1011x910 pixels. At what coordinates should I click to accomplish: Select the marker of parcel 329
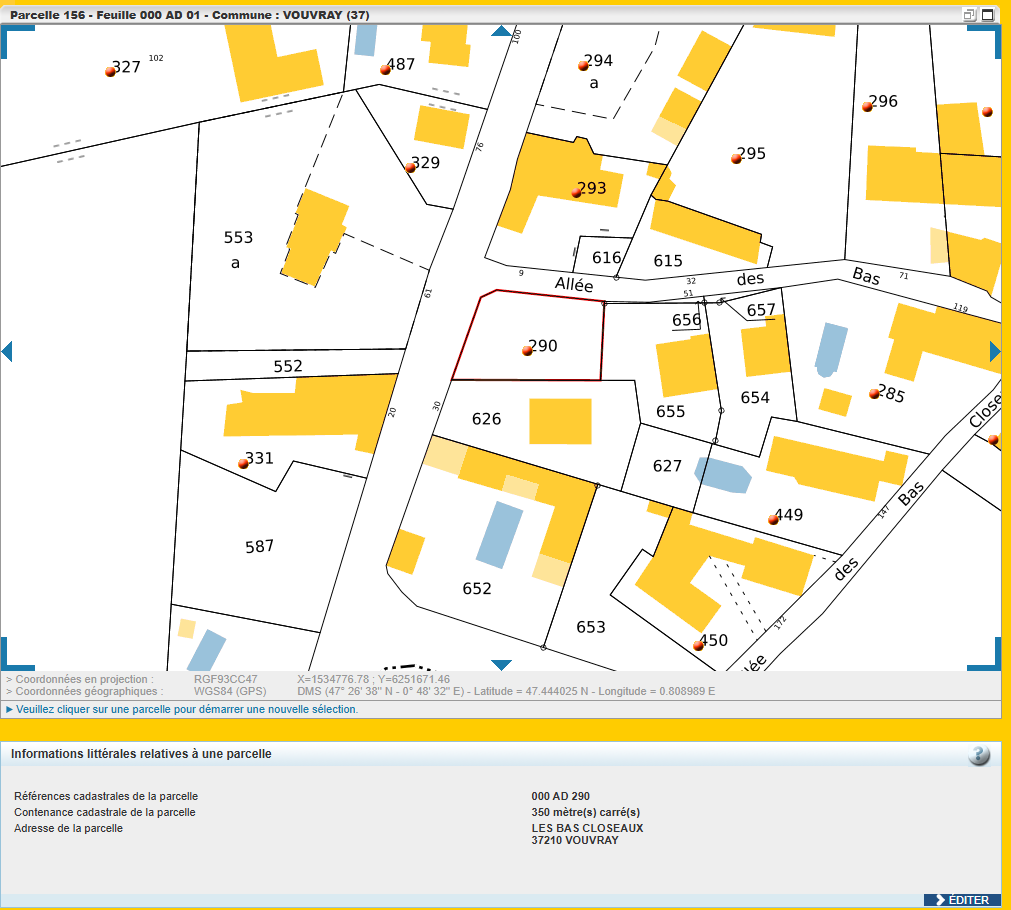coord(410,168)
